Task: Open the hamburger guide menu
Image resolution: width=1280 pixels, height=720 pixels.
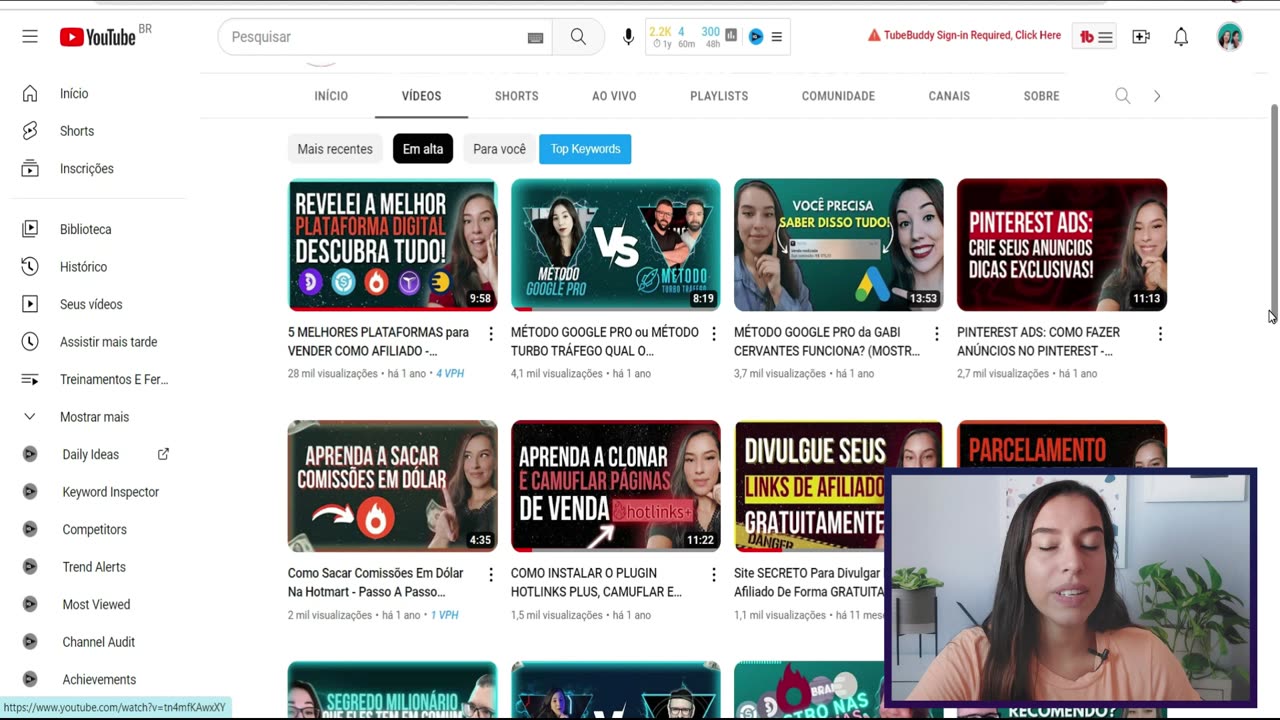Action: 30,37
